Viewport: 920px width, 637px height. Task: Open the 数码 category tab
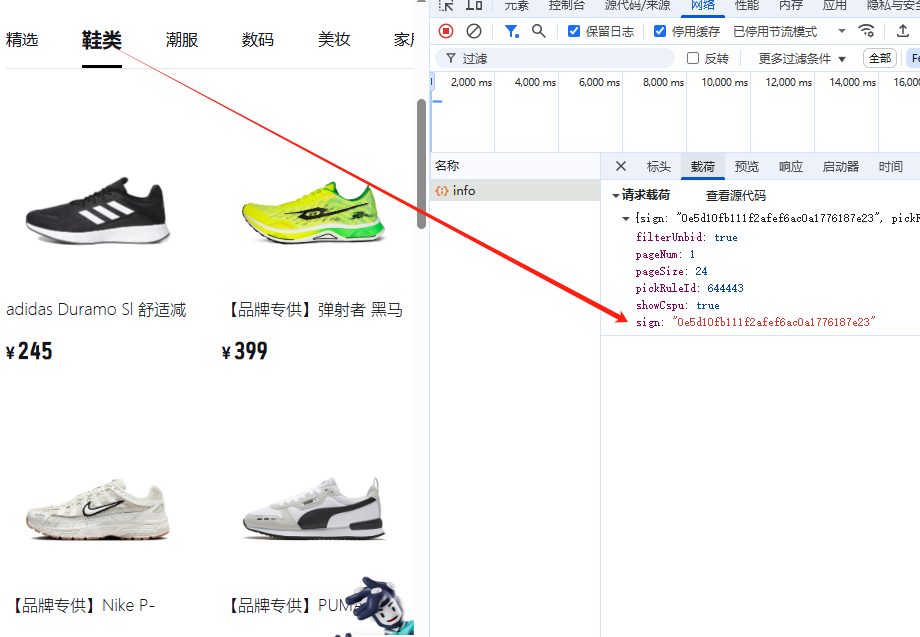[258, 40]
